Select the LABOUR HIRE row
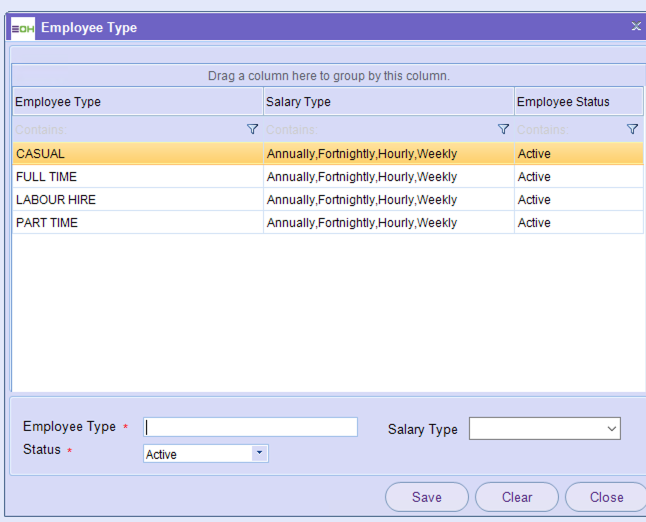Viewport: 646px width, 522px height. coord(137,200)
